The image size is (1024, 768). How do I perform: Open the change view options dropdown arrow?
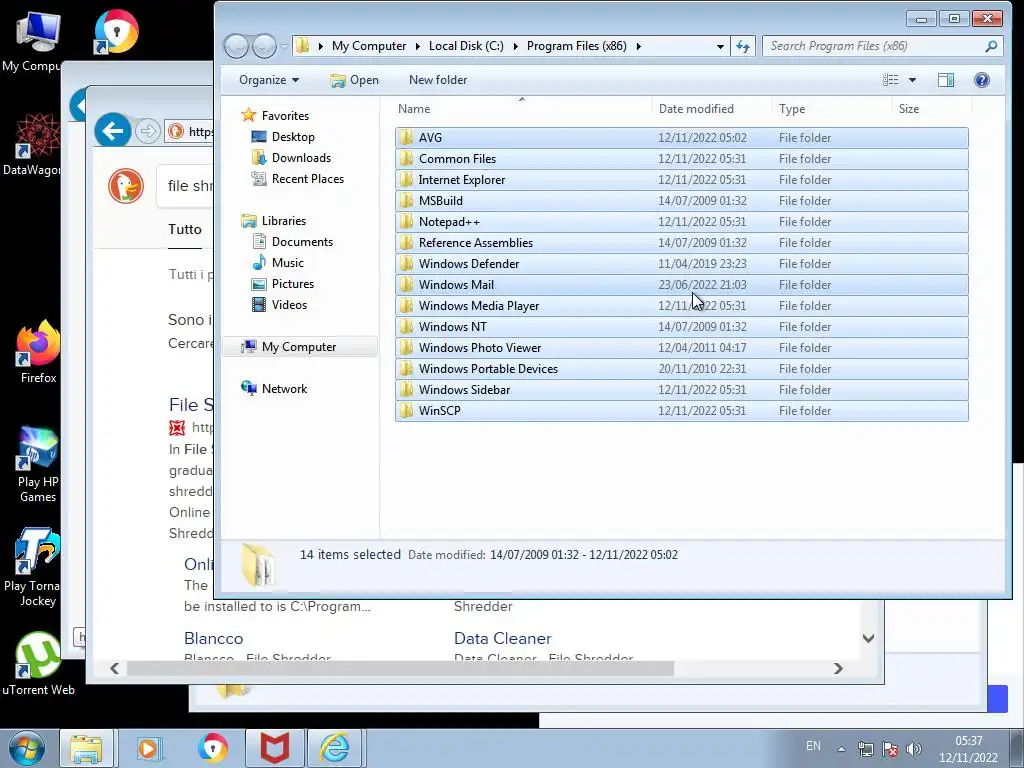coord(912,80)
